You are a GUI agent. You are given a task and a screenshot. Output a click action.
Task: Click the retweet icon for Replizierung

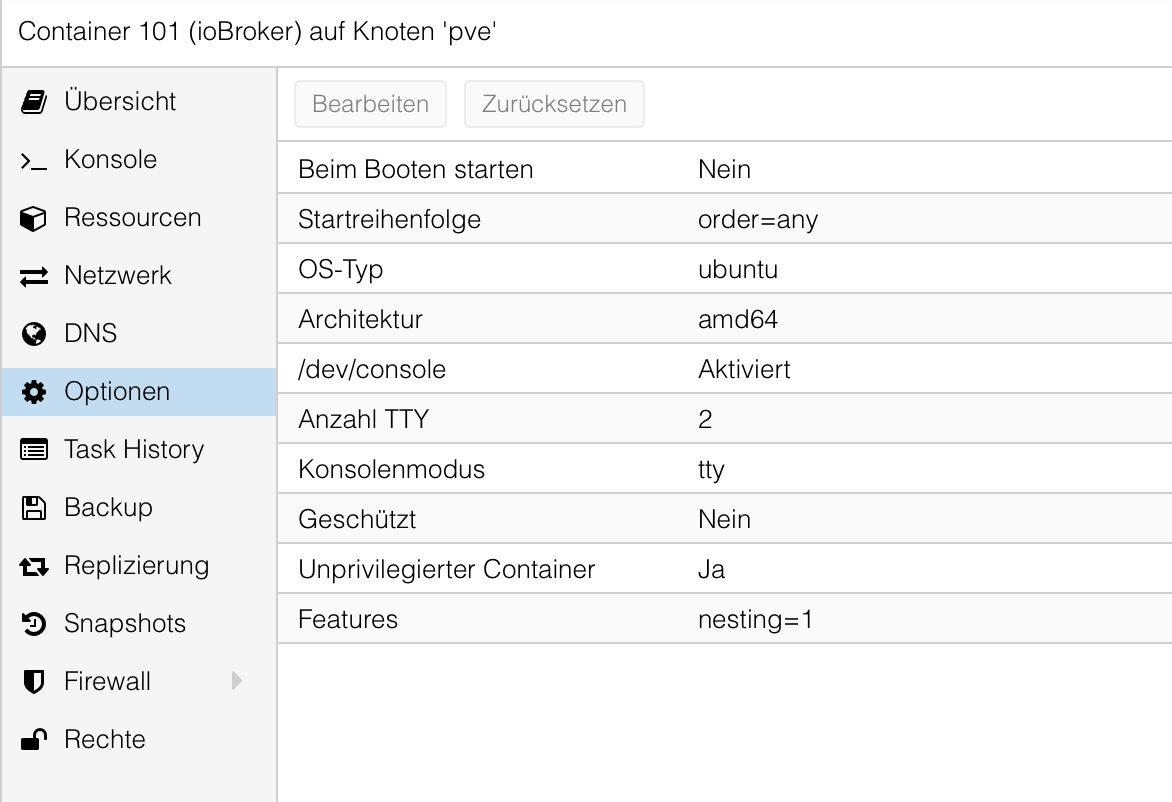click(x=34, y=566)
